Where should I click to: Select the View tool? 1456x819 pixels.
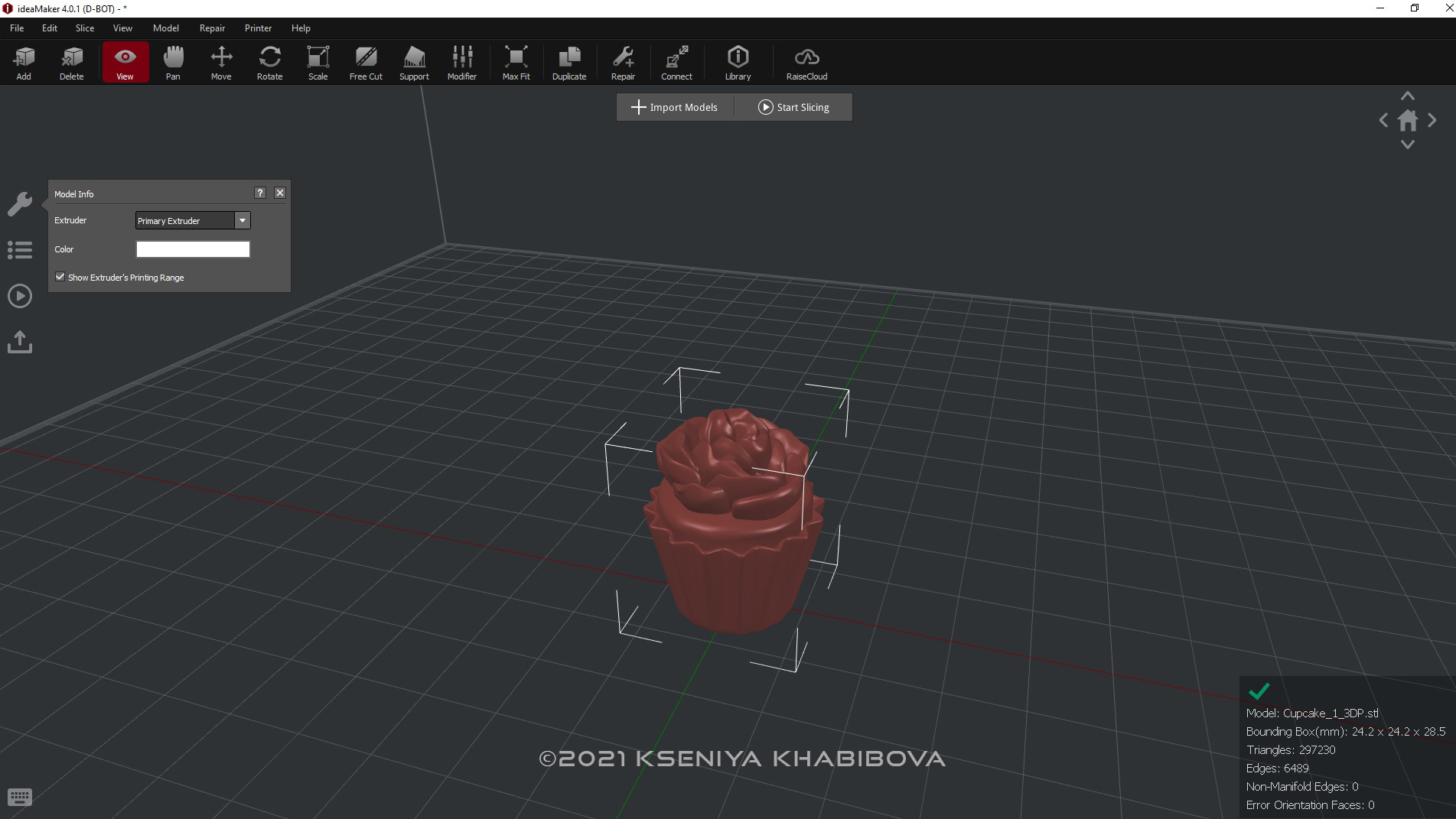[x=125, y=63]
